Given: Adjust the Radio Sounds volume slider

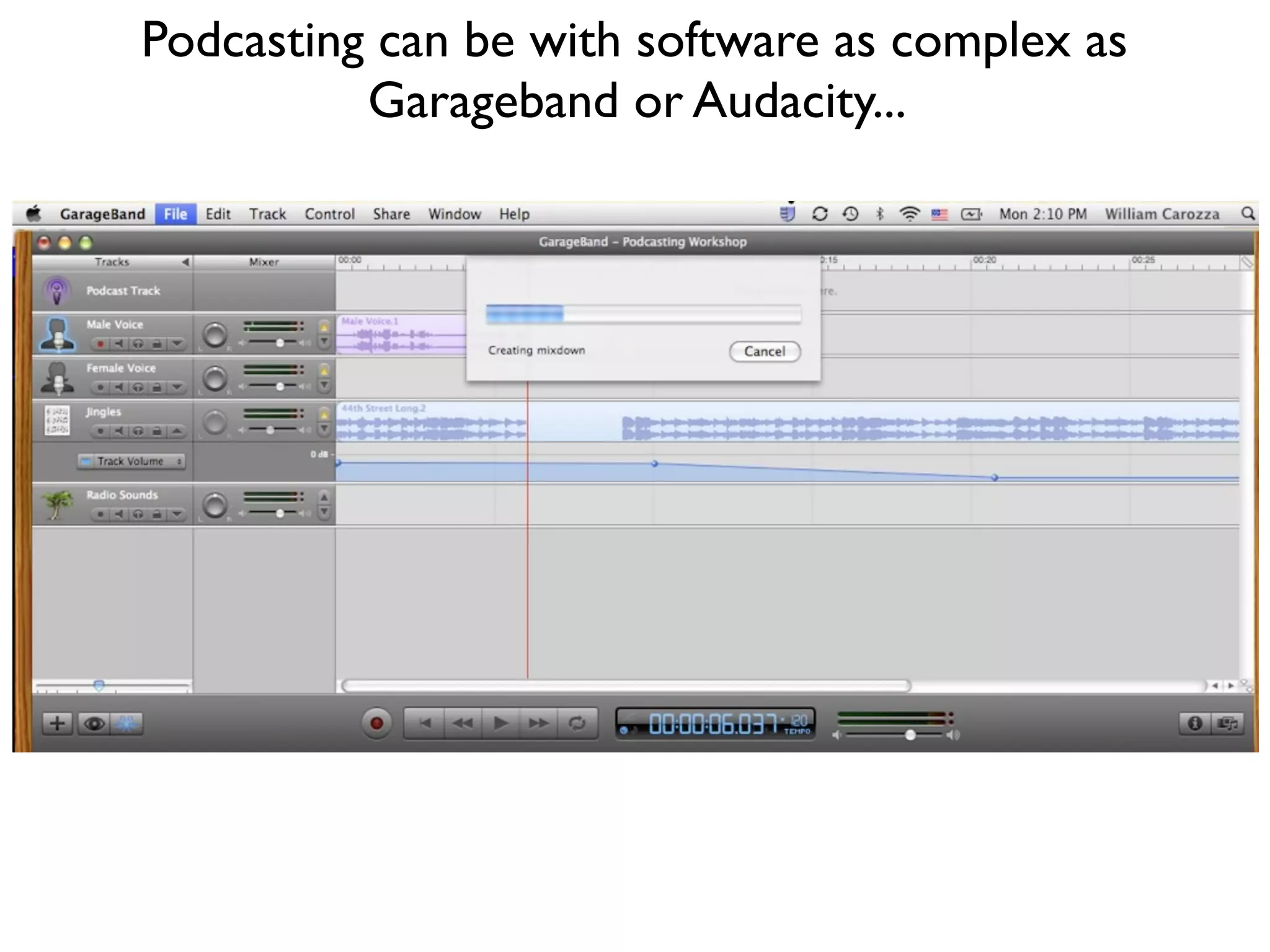Looking at the screenshot, I should pyautogui.click(x=280, y=513).
